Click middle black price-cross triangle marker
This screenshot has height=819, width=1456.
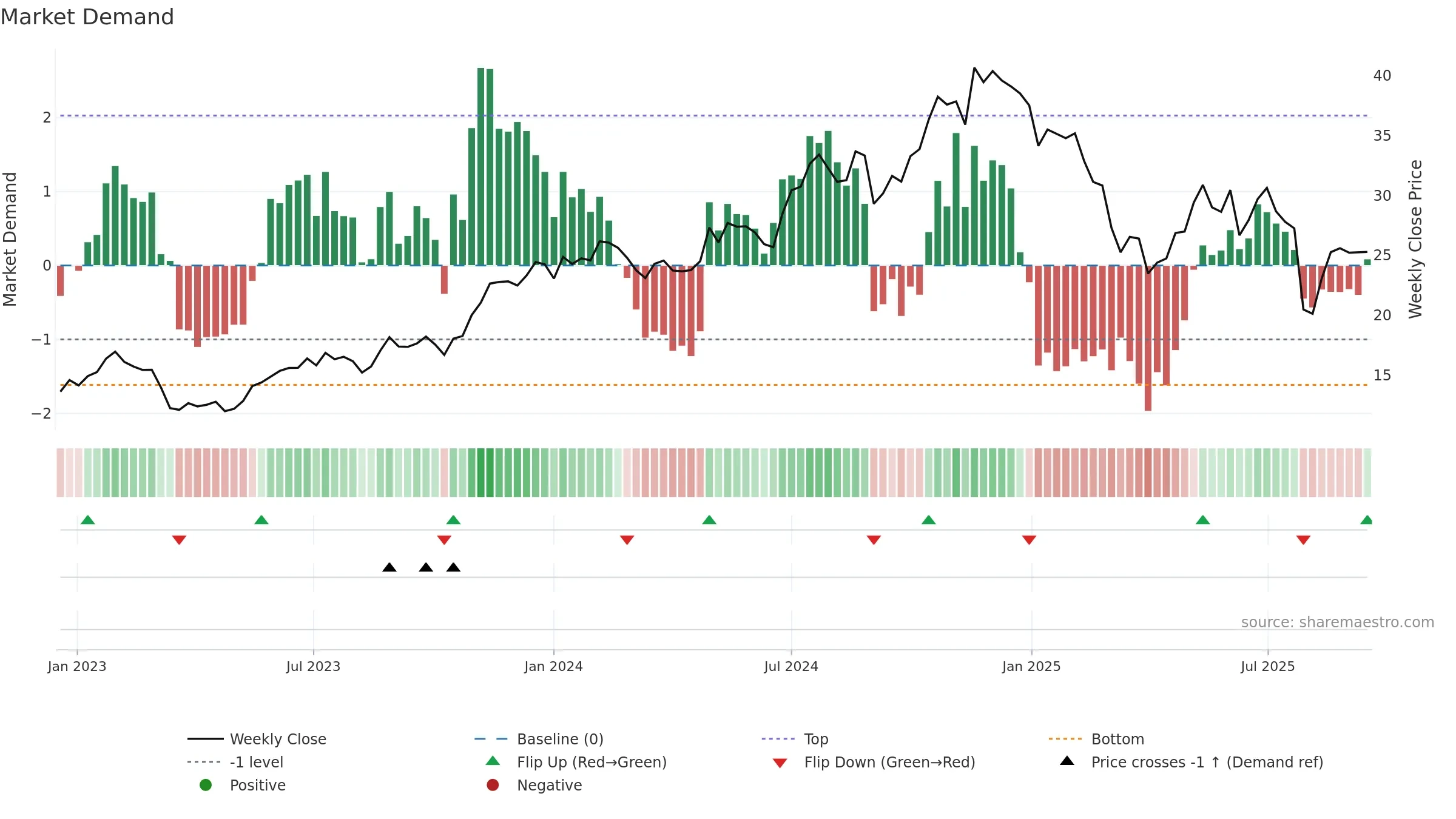tap(426, 567)
